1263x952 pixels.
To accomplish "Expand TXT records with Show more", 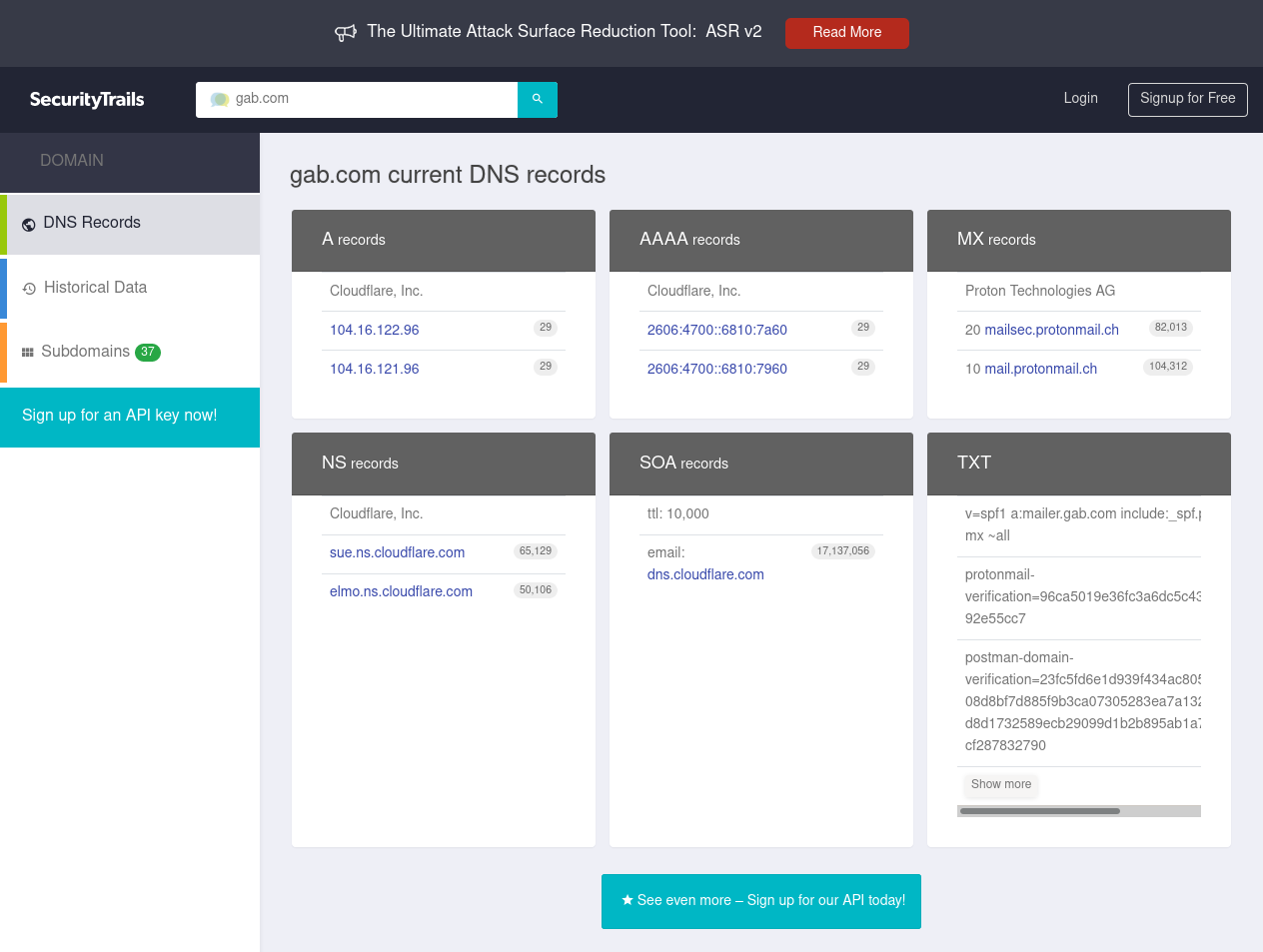I will (x=1000, y=784).
